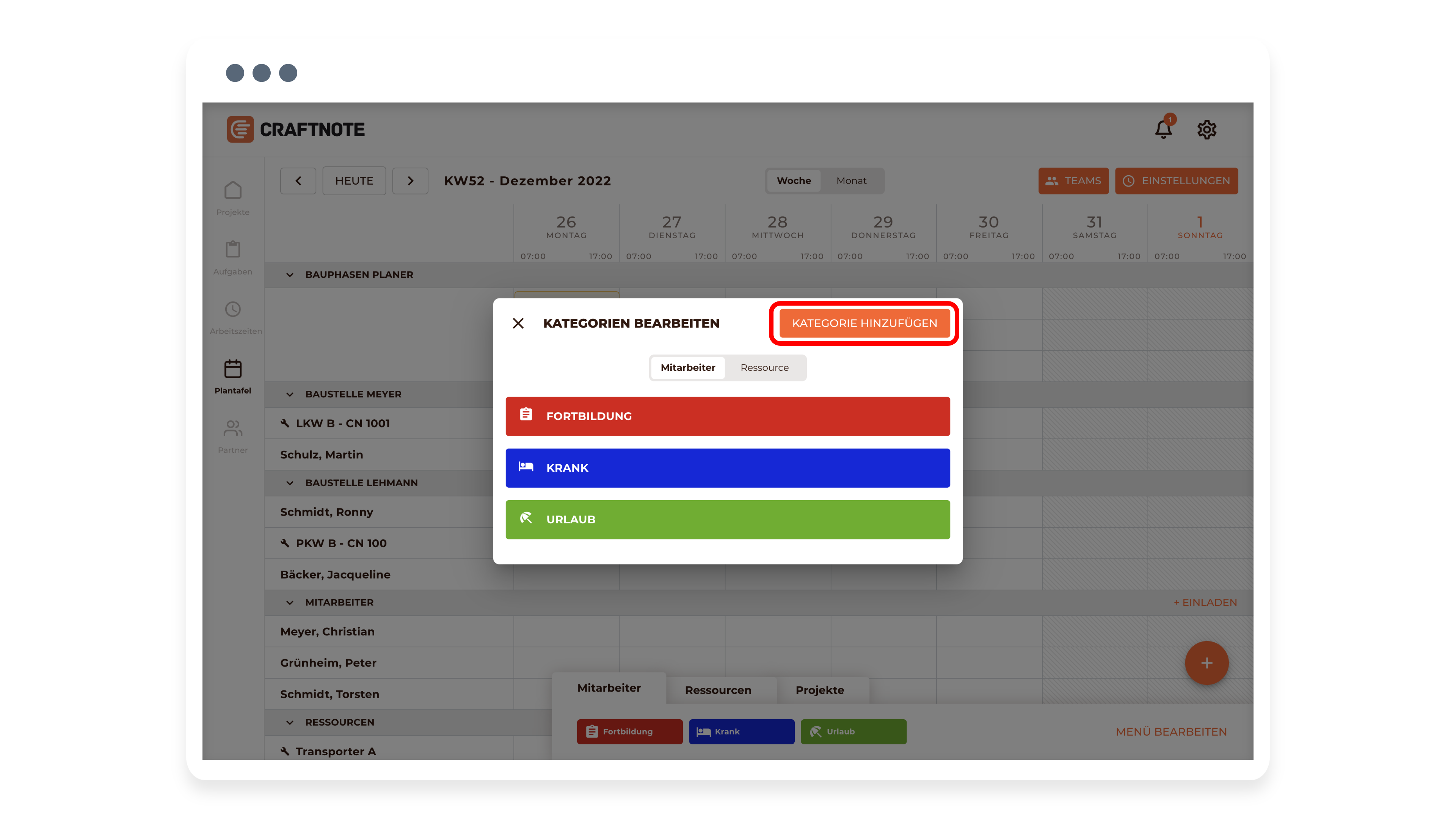Collapse the Mitarbeiter section chevron

click(x=290, y=602)
